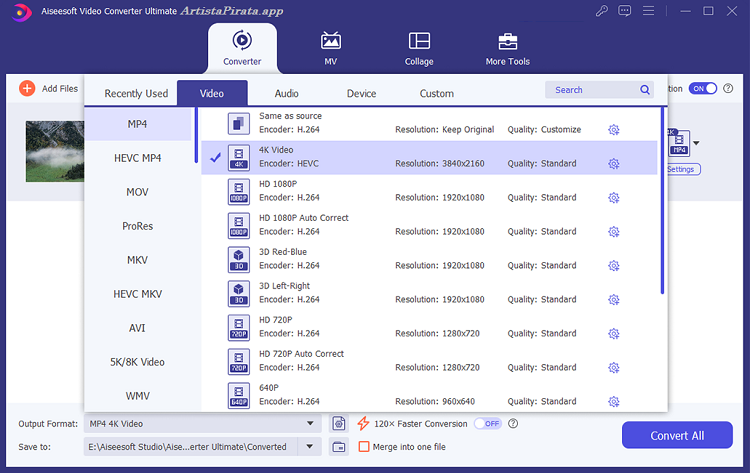Expand the MP4 format arrow beside the file

point(697,144)
